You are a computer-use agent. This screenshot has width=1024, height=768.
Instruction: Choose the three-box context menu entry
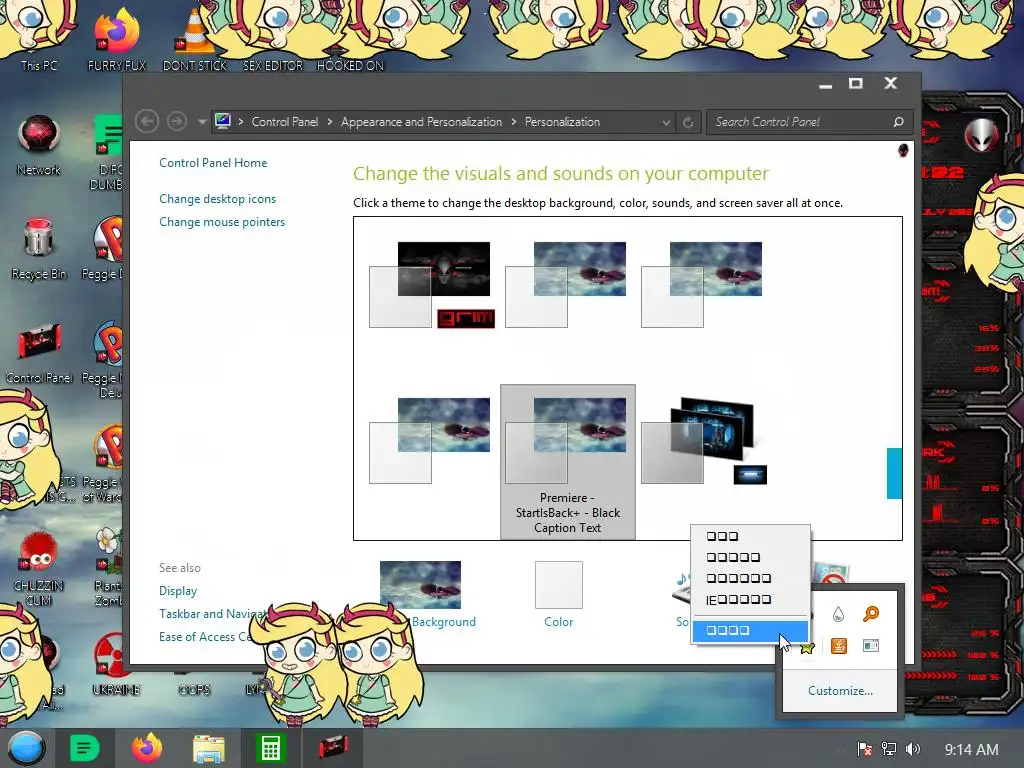click(750, 536)
